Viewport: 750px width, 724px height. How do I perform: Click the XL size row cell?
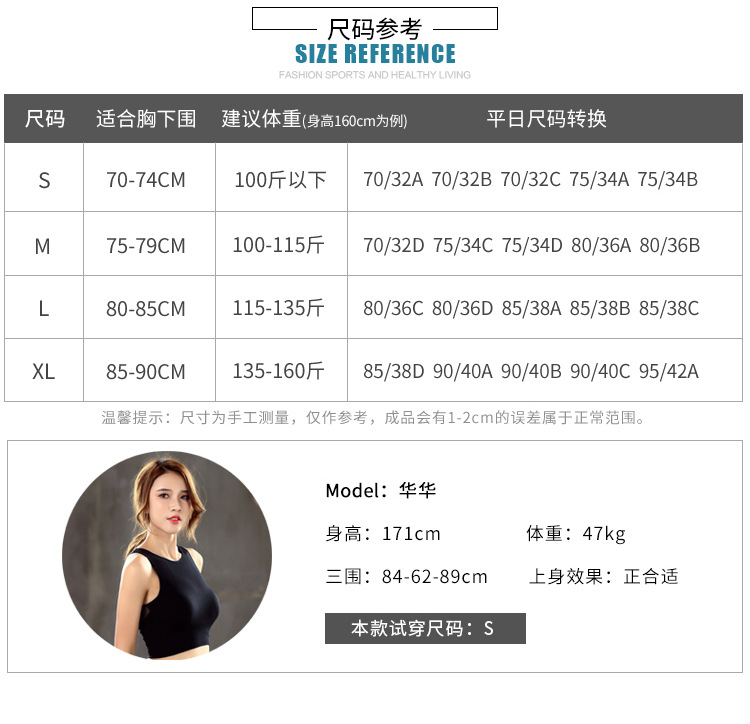click(44, 372)
